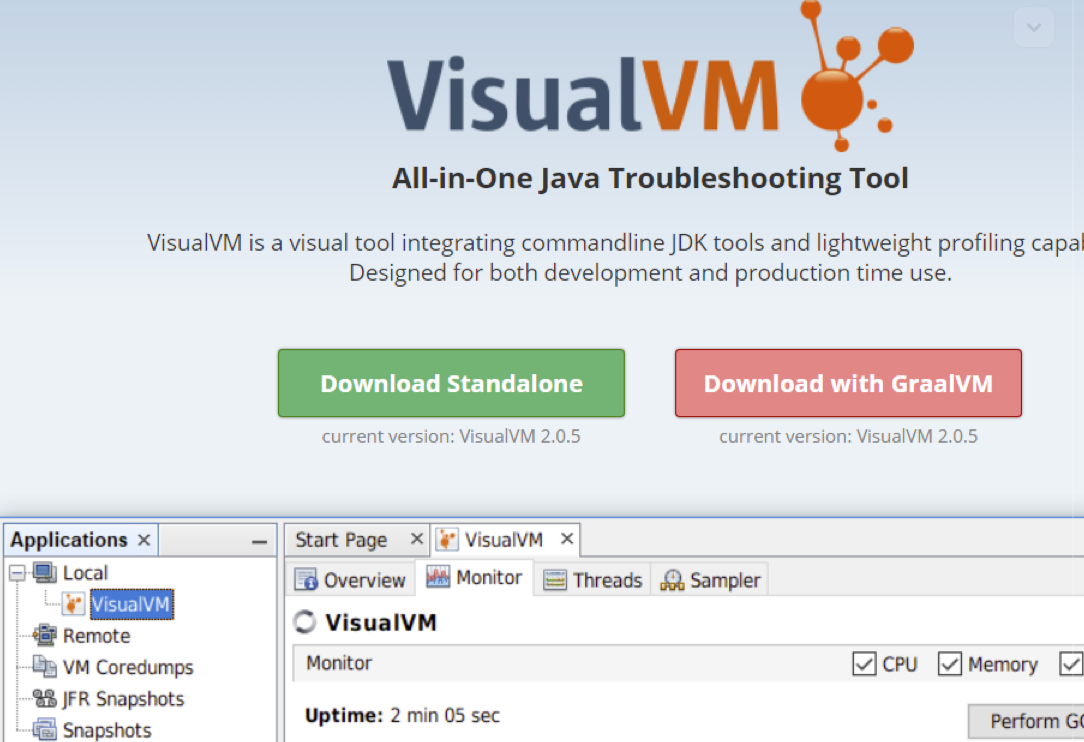Viewport: 1084px width, 742px height.
Task: Switch to the Threads tab
Action: point(593,580)
